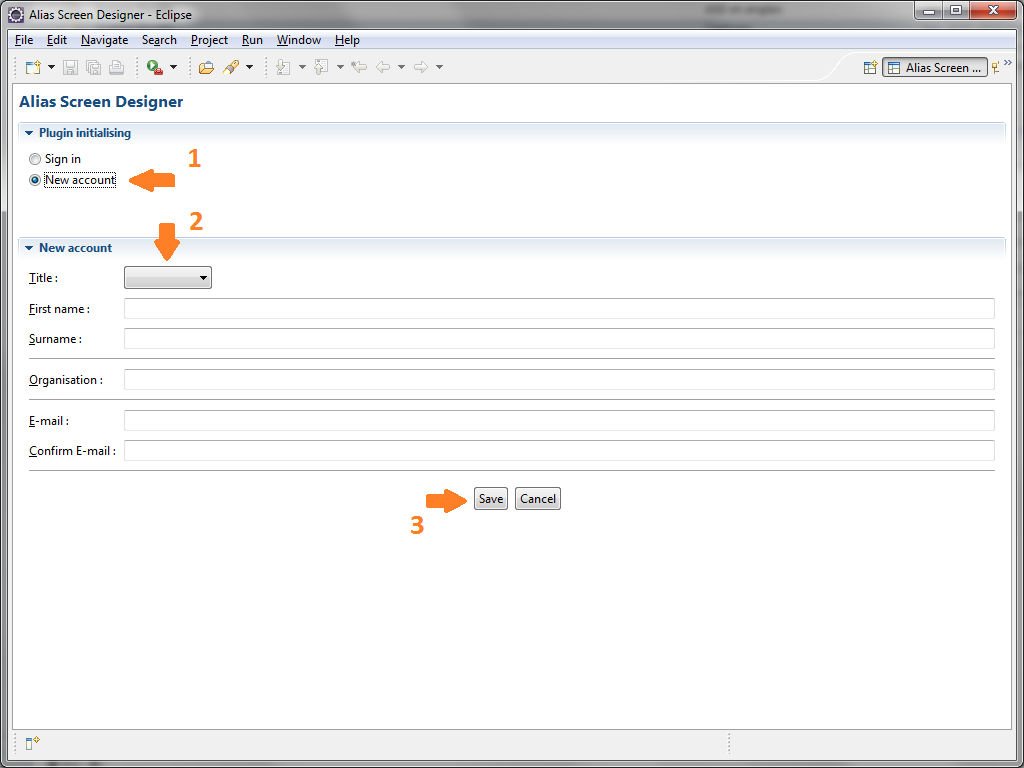Open the New wizard dropdown arrow

(x=51, y=67)
